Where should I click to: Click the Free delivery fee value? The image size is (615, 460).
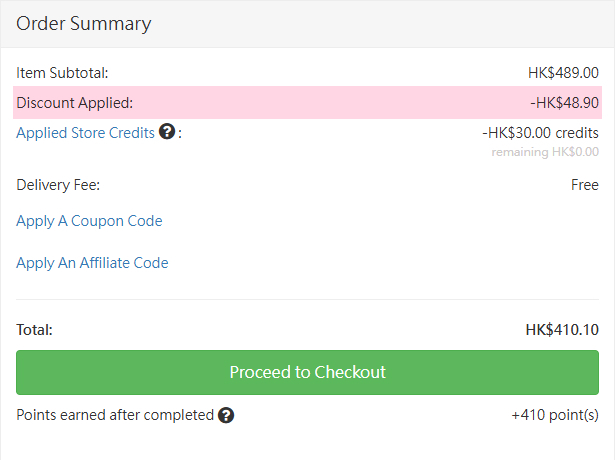(584, 185)
